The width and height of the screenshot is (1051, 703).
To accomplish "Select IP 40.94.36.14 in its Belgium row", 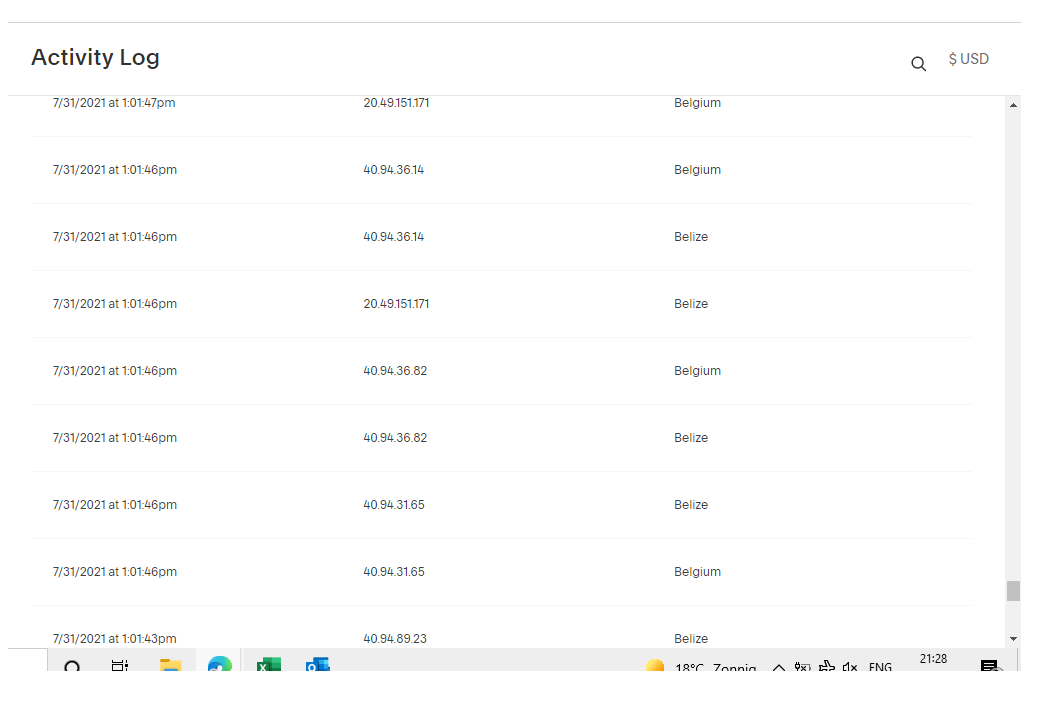I will click(393, 170).
